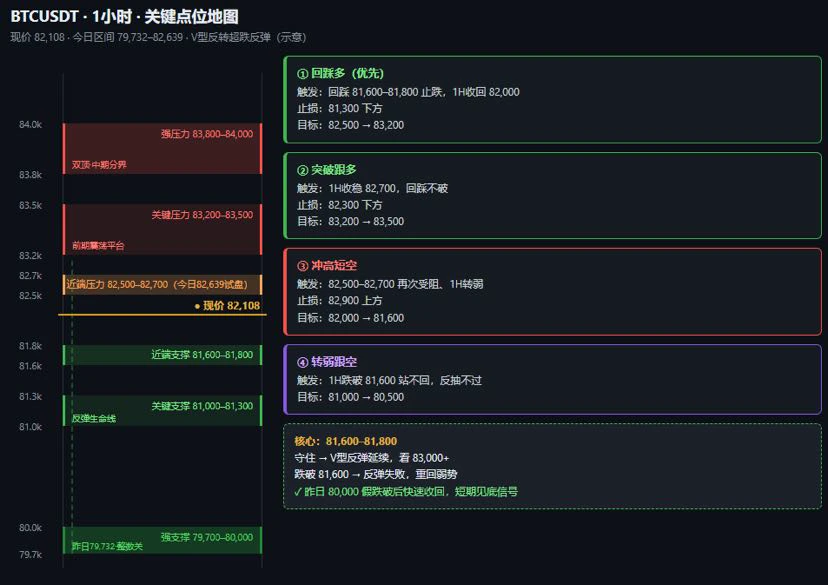The image size is (828, 585).
Task: Click the line "触发：回踩 81,600–81,800 止跌"
Action: (408, 92)
